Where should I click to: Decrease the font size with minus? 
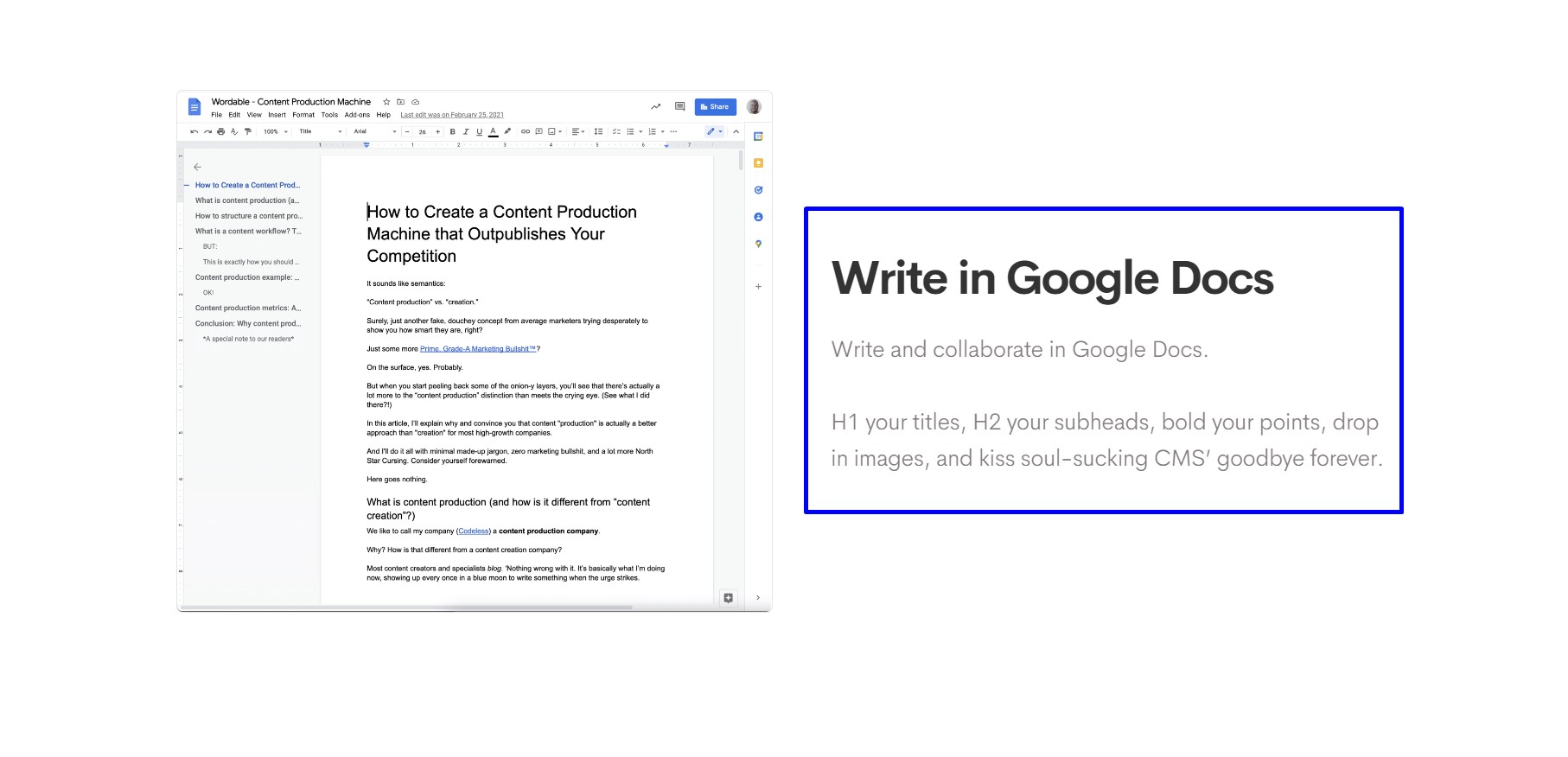point(407,131)
